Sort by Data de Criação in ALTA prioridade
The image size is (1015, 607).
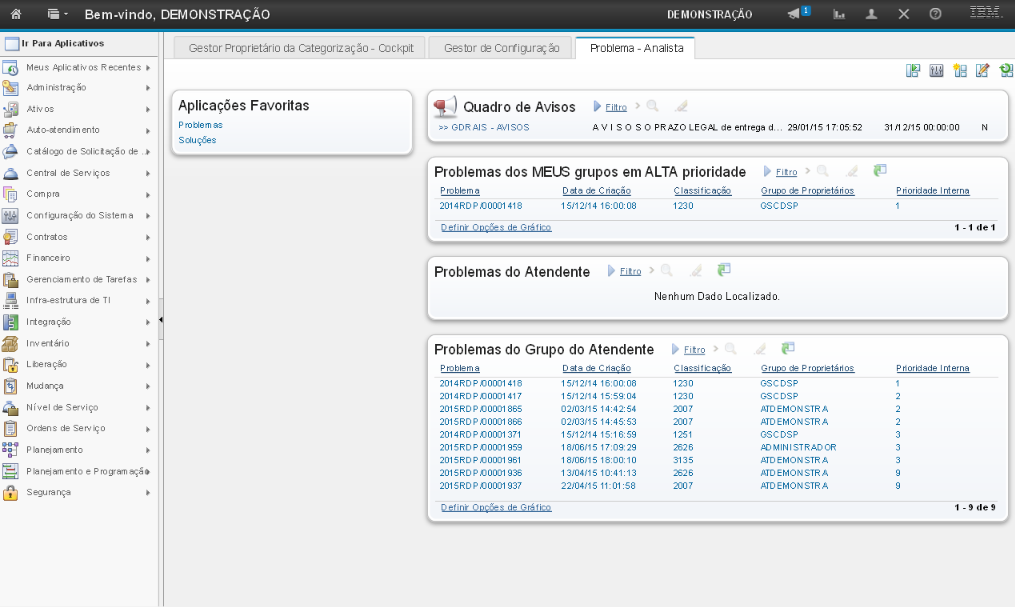pos(596,190)
